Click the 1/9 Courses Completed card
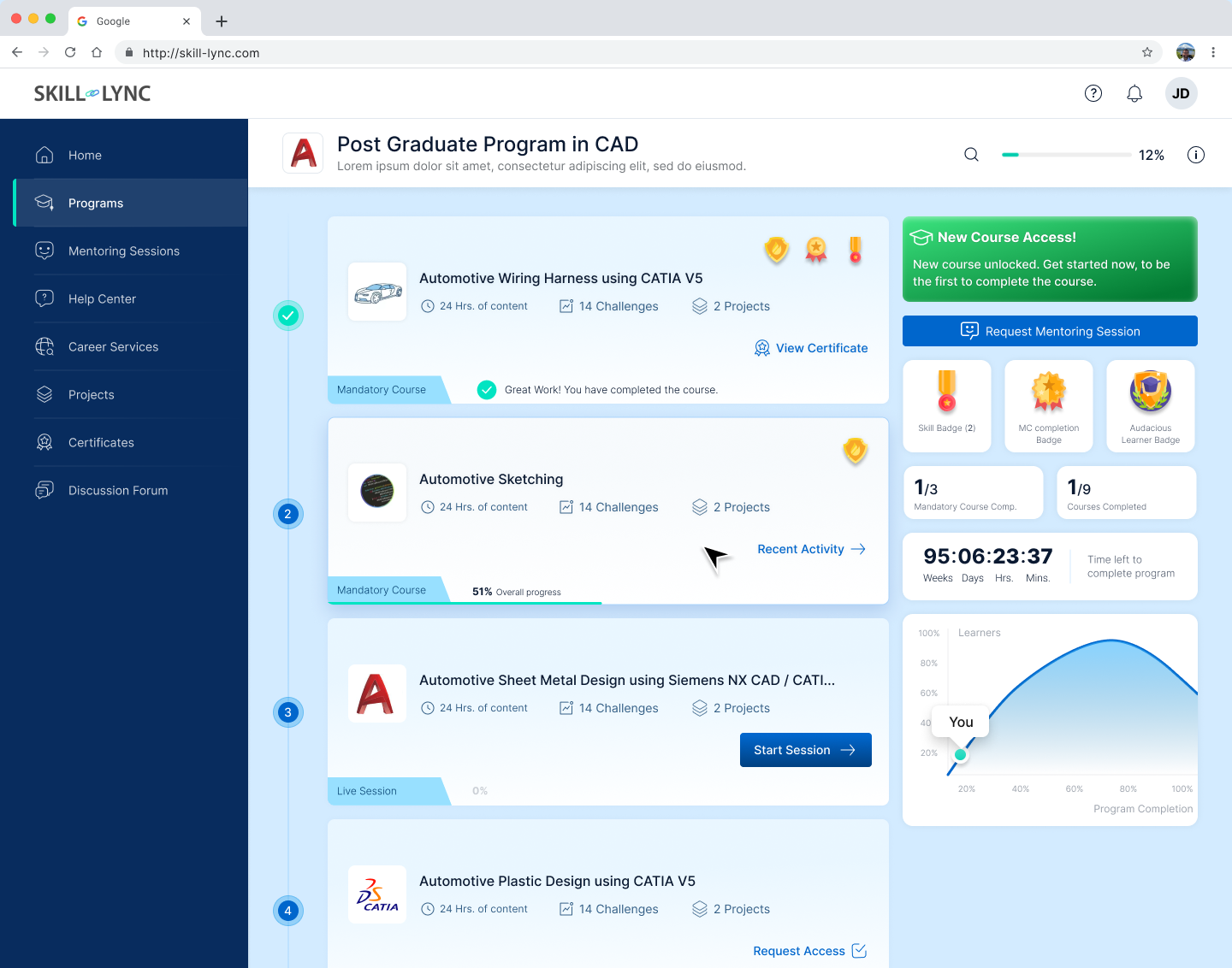The width and height of the screenshot is (1232, 968). point(1126,493)
